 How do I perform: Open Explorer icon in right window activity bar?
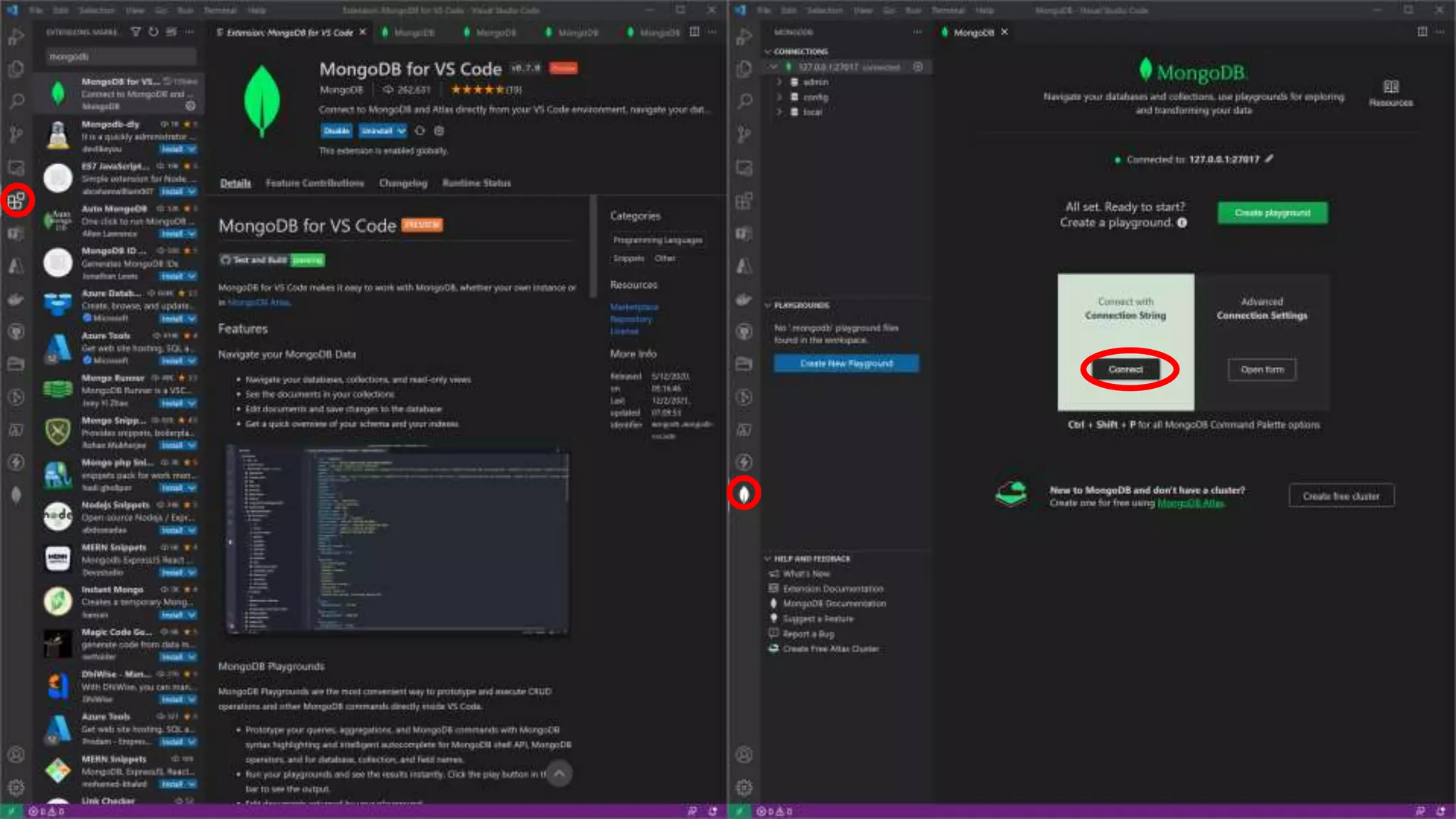[x=744, y=69]
